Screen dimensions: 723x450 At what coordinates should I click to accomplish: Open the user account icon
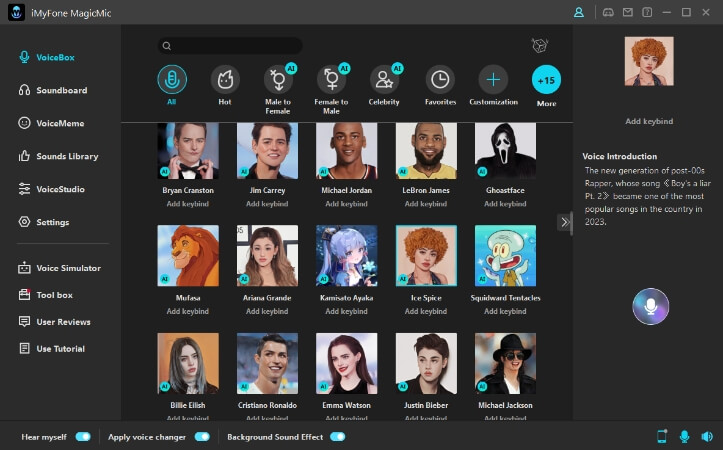[579, 12]
